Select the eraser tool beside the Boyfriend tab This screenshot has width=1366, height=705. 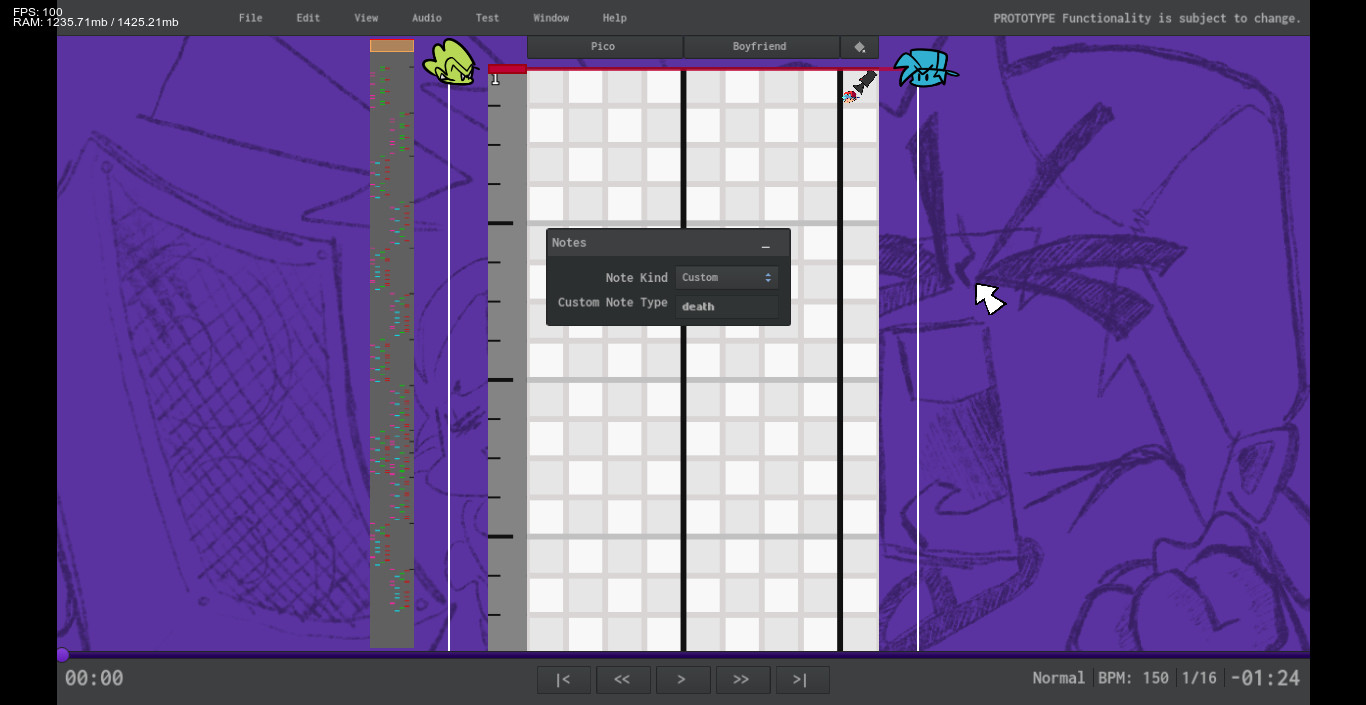[860, 46]
